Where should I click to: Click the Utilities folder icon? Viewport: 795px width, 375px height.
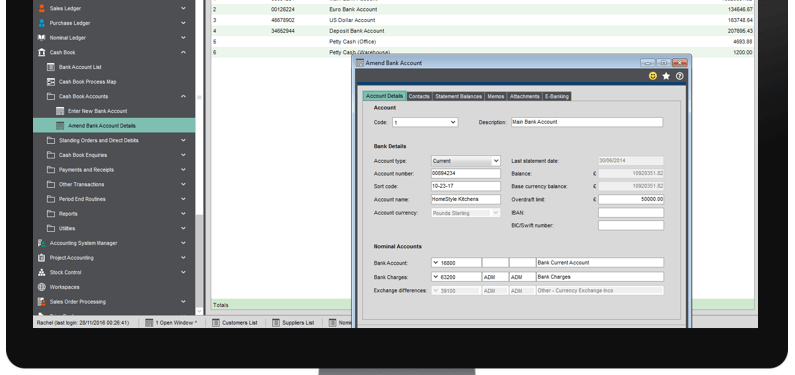coord(51,229)
